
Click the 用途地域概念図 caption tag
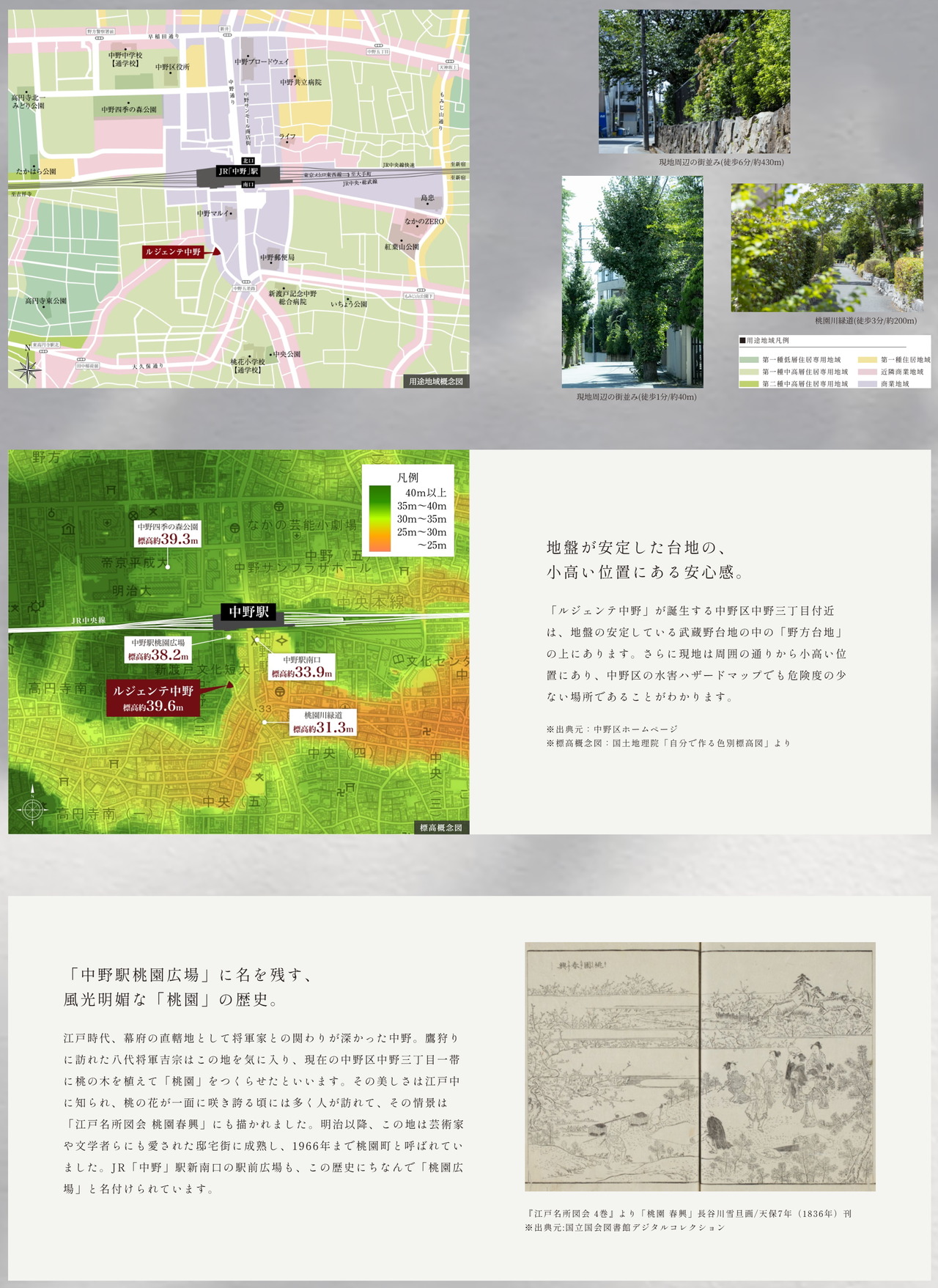(436, 381)
